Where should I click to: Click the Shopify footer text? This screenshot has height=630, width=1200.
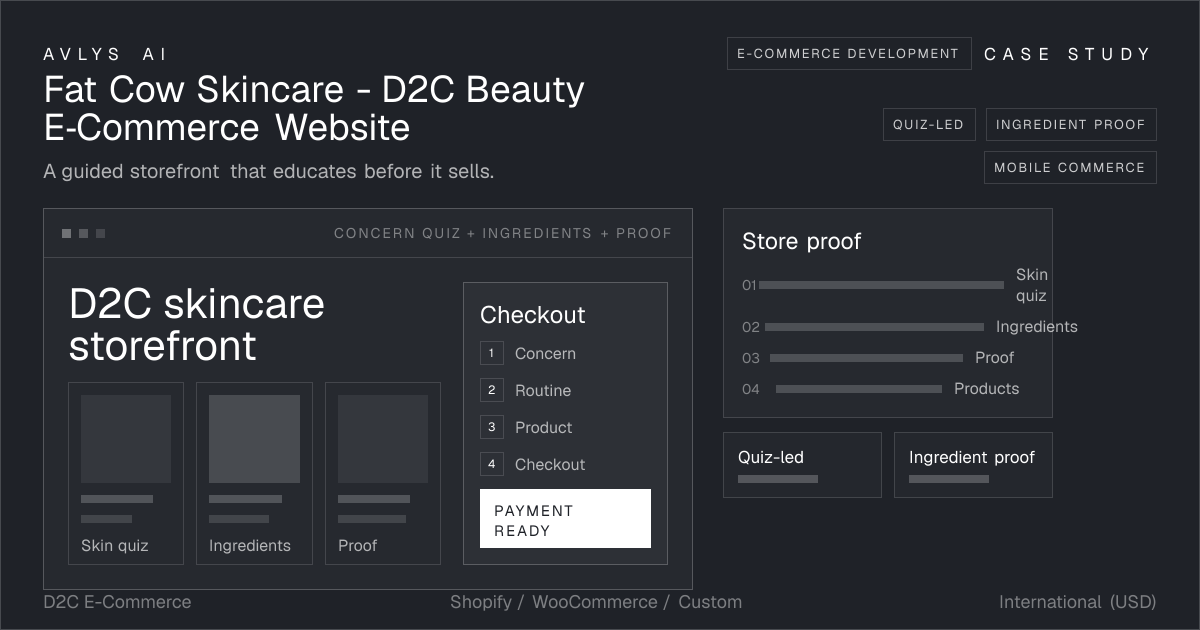[480, 602]
